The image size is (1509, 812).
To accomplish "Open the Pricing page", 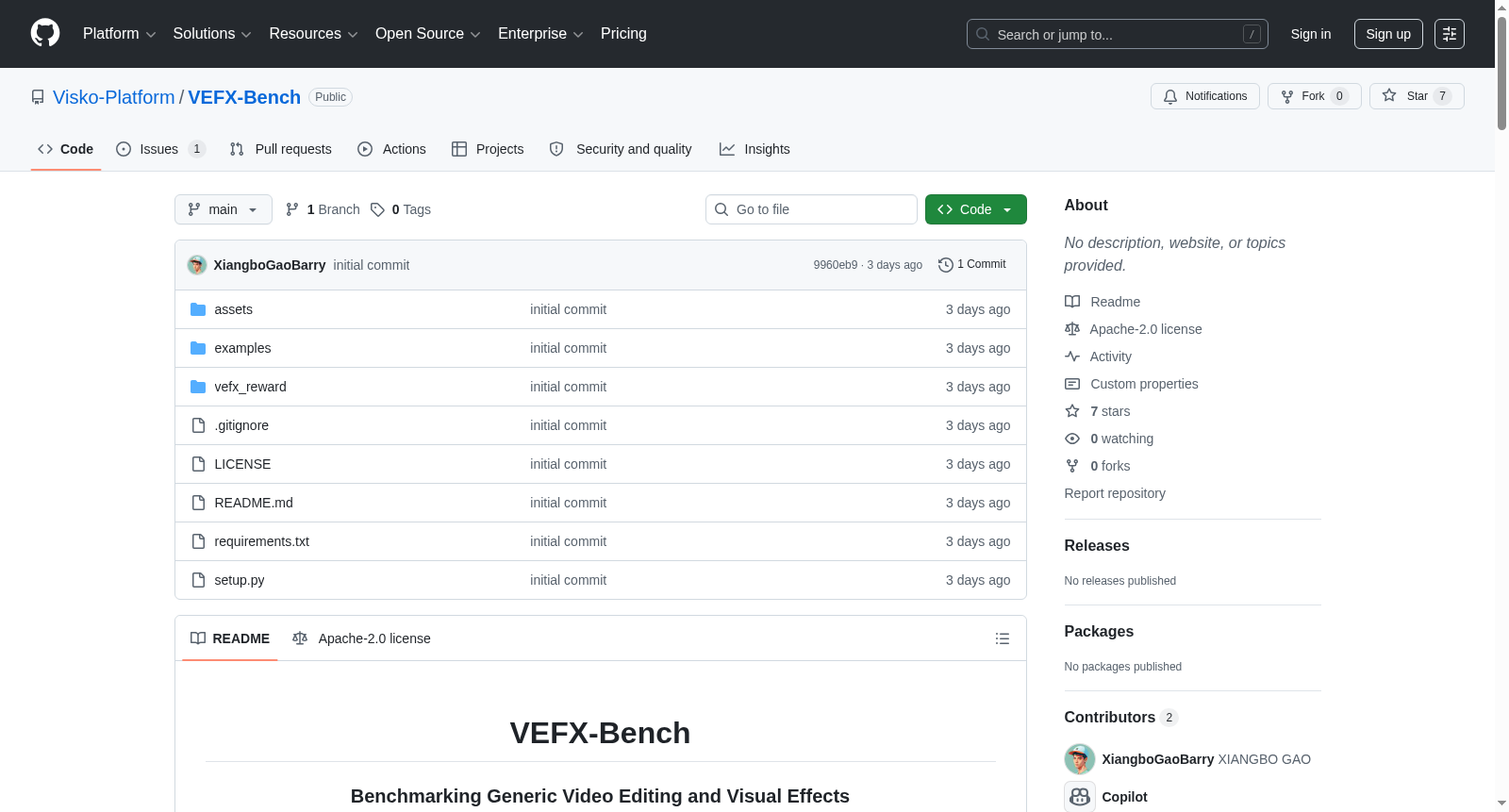I will (623, 34).
